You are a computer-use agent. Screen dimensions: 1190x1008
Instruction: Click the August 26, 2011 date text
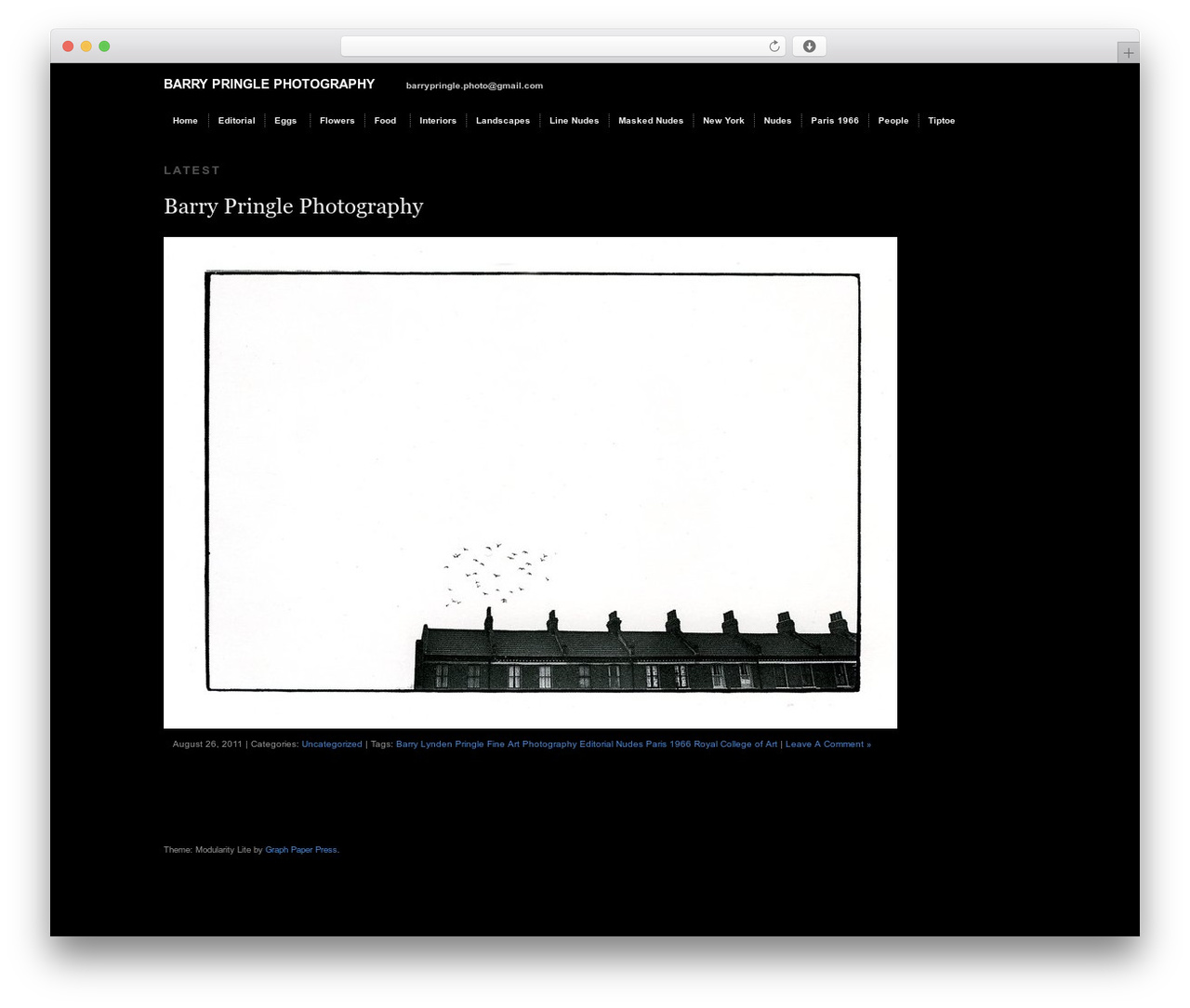207,744
